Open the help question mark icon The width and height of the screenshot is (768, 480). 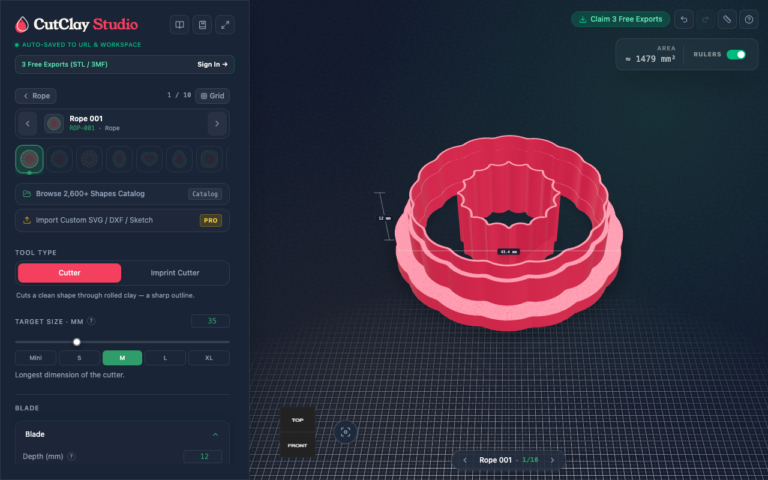point(748,20)
